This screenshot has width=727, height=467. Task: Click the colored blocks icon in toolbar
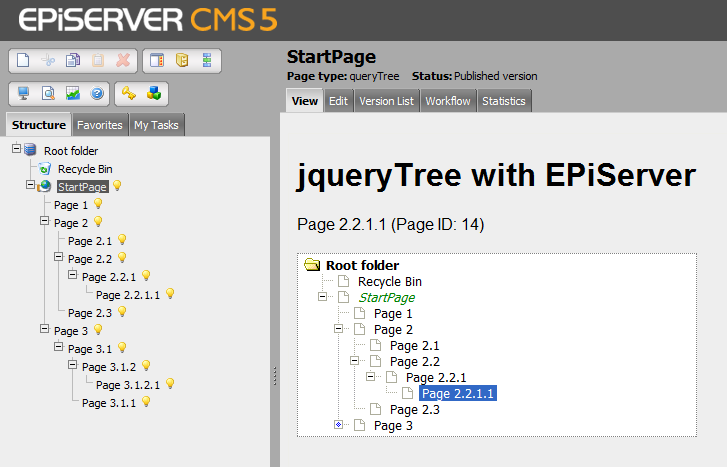[155, 93]
